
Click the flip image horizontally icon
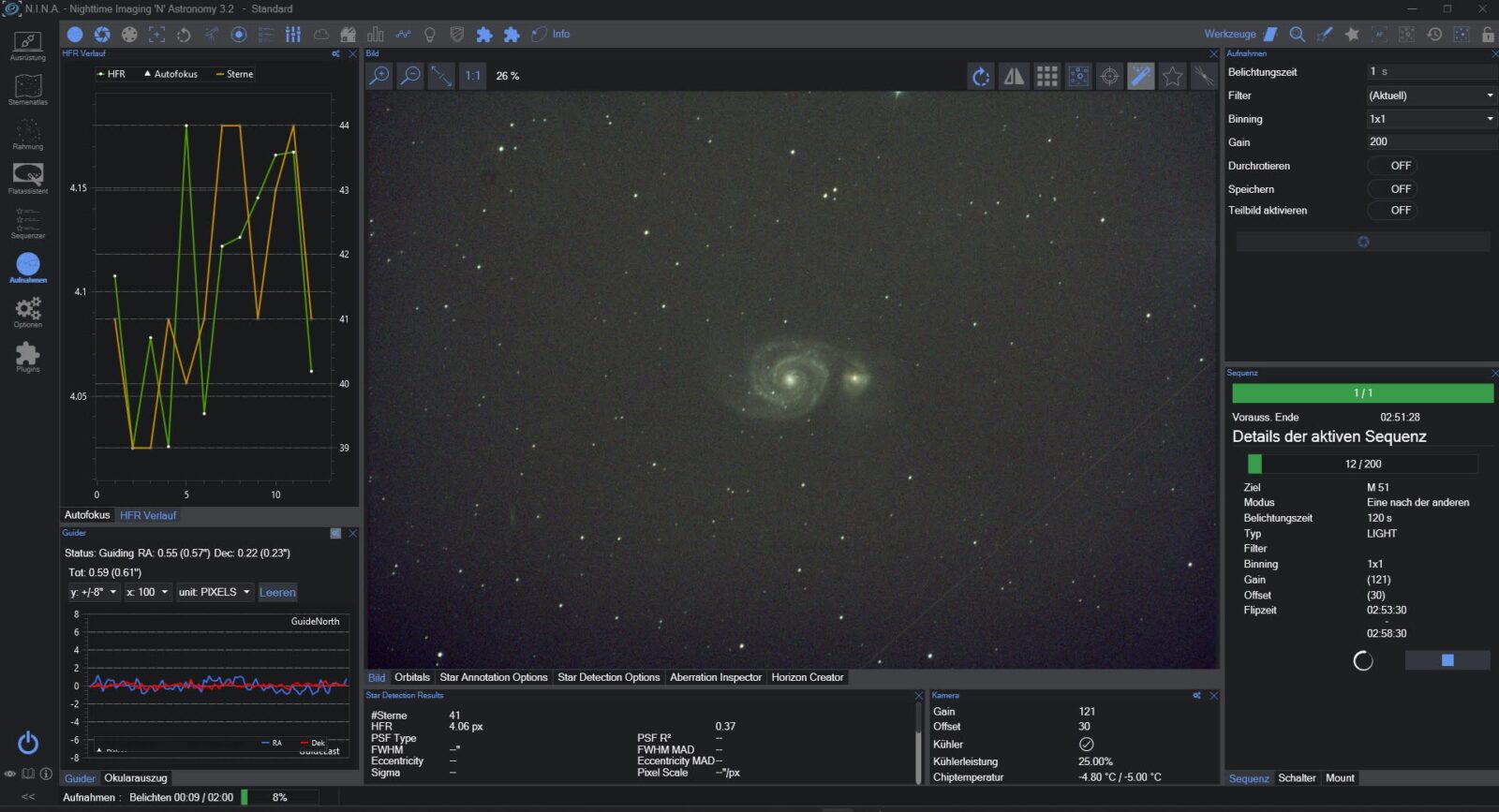click(1014, 77)
